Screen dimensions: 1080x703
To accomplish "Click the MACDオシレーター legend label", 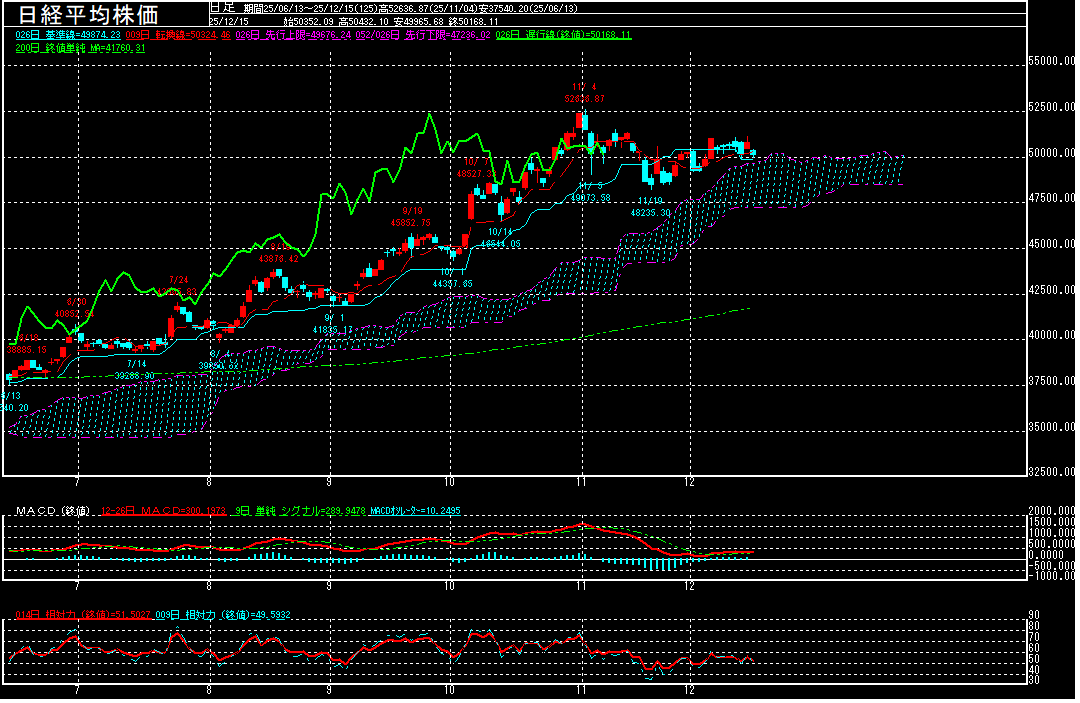I will tap(415, 511).
